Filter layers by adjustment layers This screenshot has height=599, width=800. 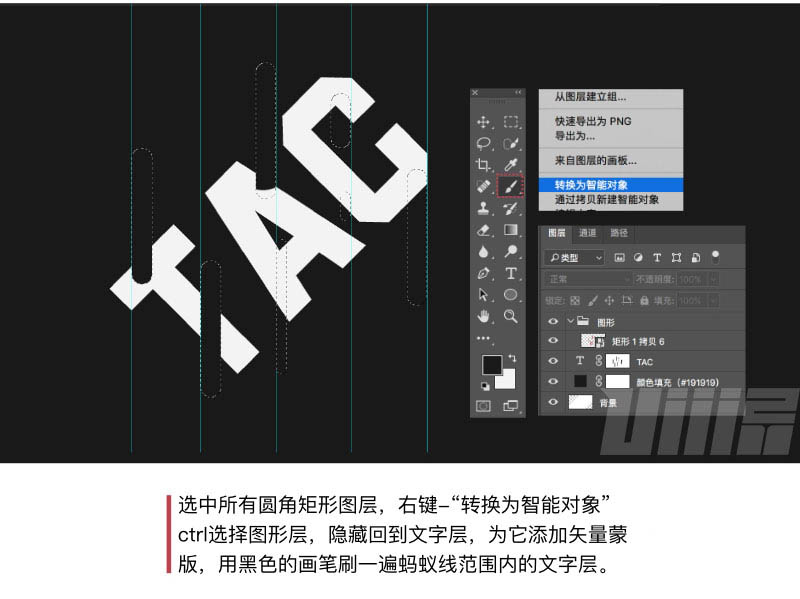[x=638, y=258]
